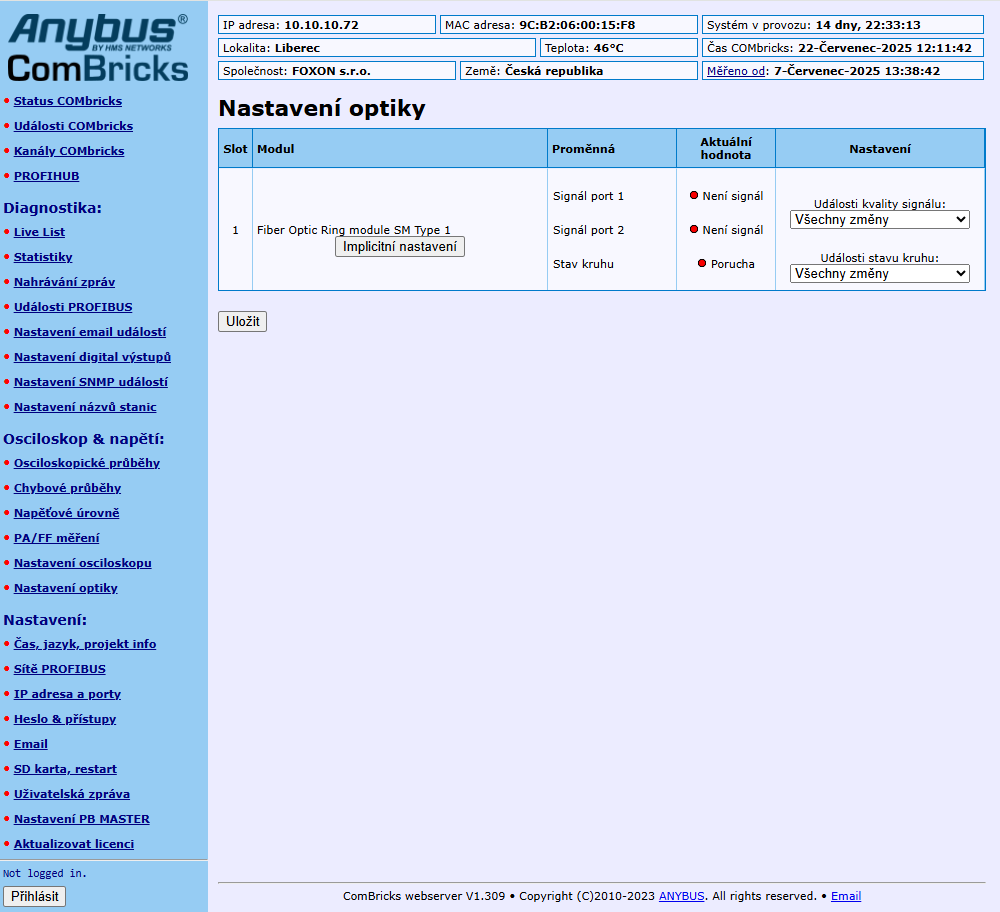Open Status COMbricks page
This screenshot has width=1000, height=912.
pos(68,101)
